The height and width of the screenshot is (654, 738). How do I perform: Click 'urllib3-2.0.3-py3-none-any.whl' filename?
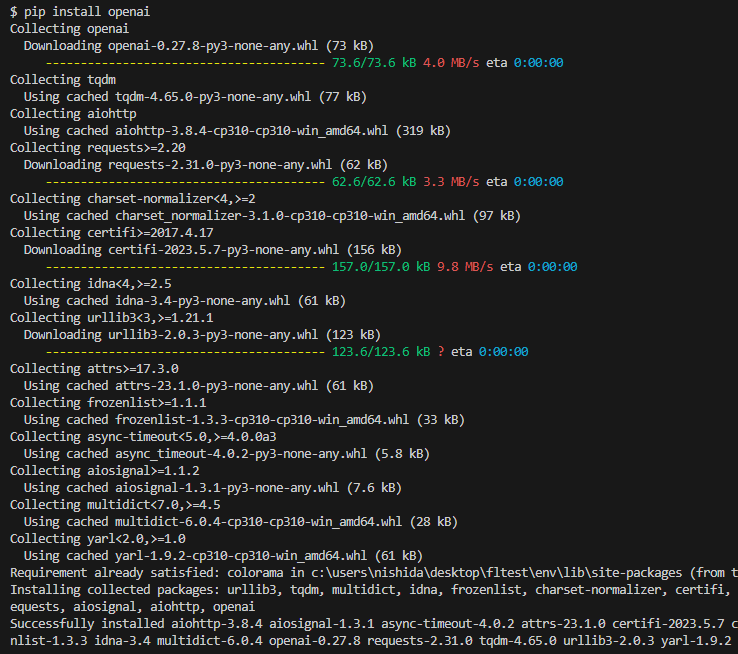point(213,335)
